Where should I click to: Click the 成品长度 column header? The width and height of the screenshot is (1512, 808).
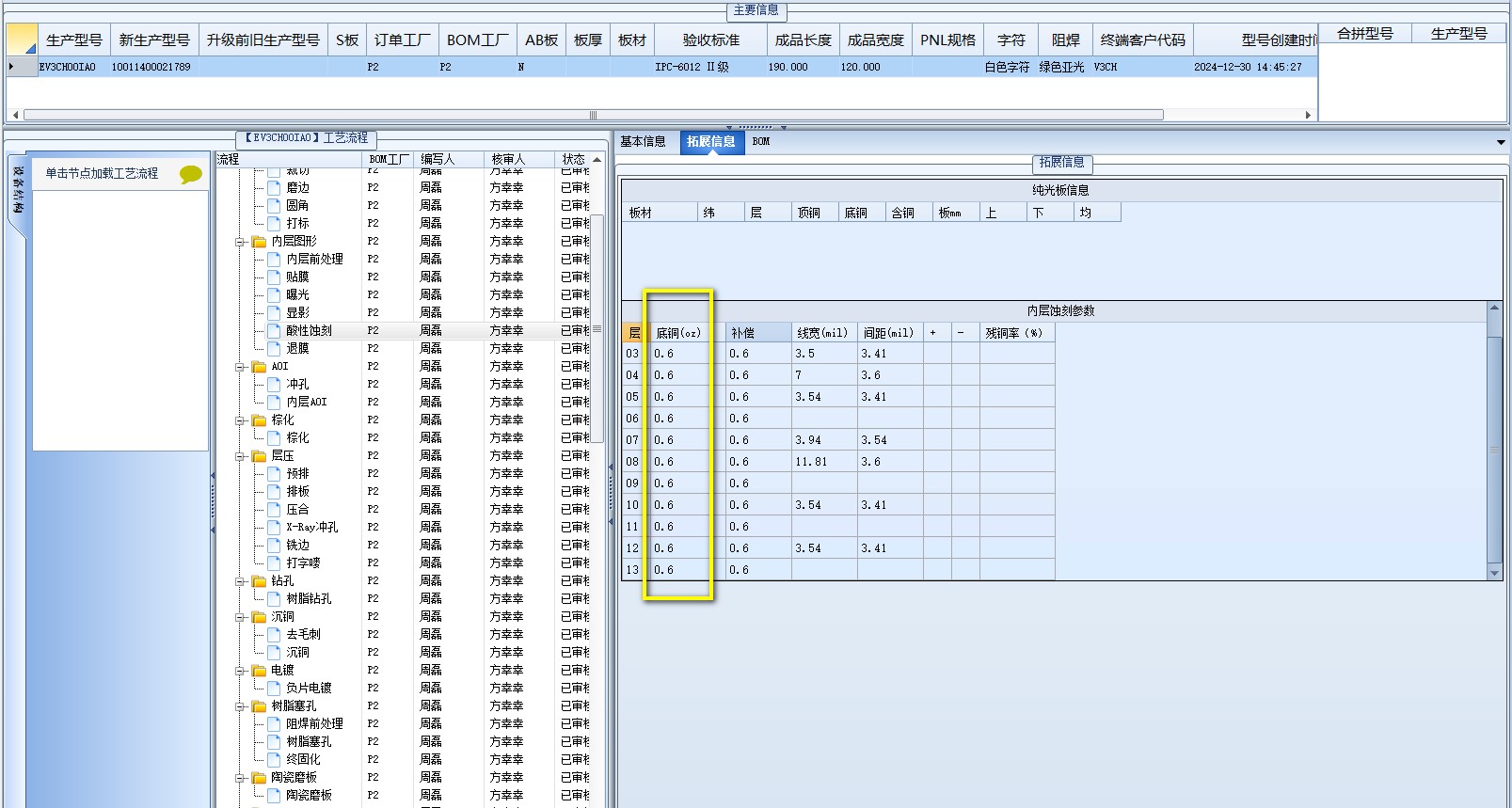pyautogui.click(x=803, y=40)
